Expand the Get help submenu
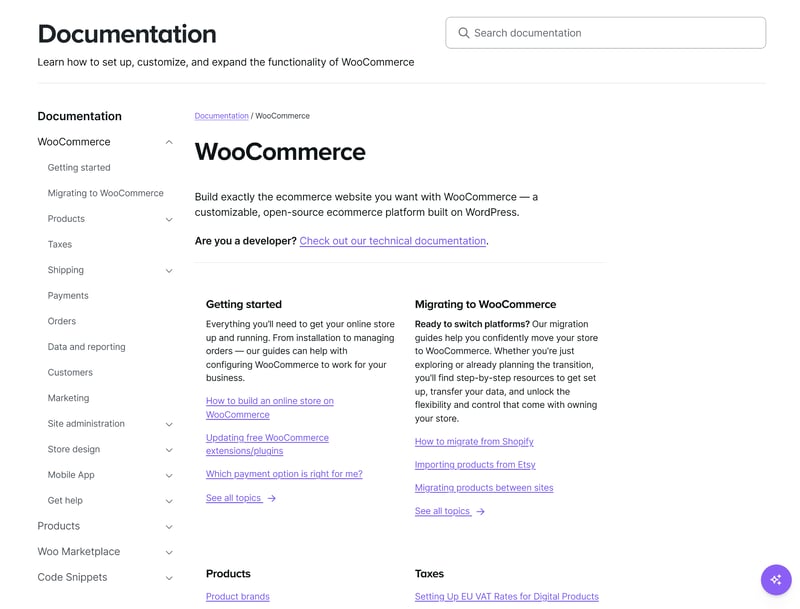 tap(169, 501)
